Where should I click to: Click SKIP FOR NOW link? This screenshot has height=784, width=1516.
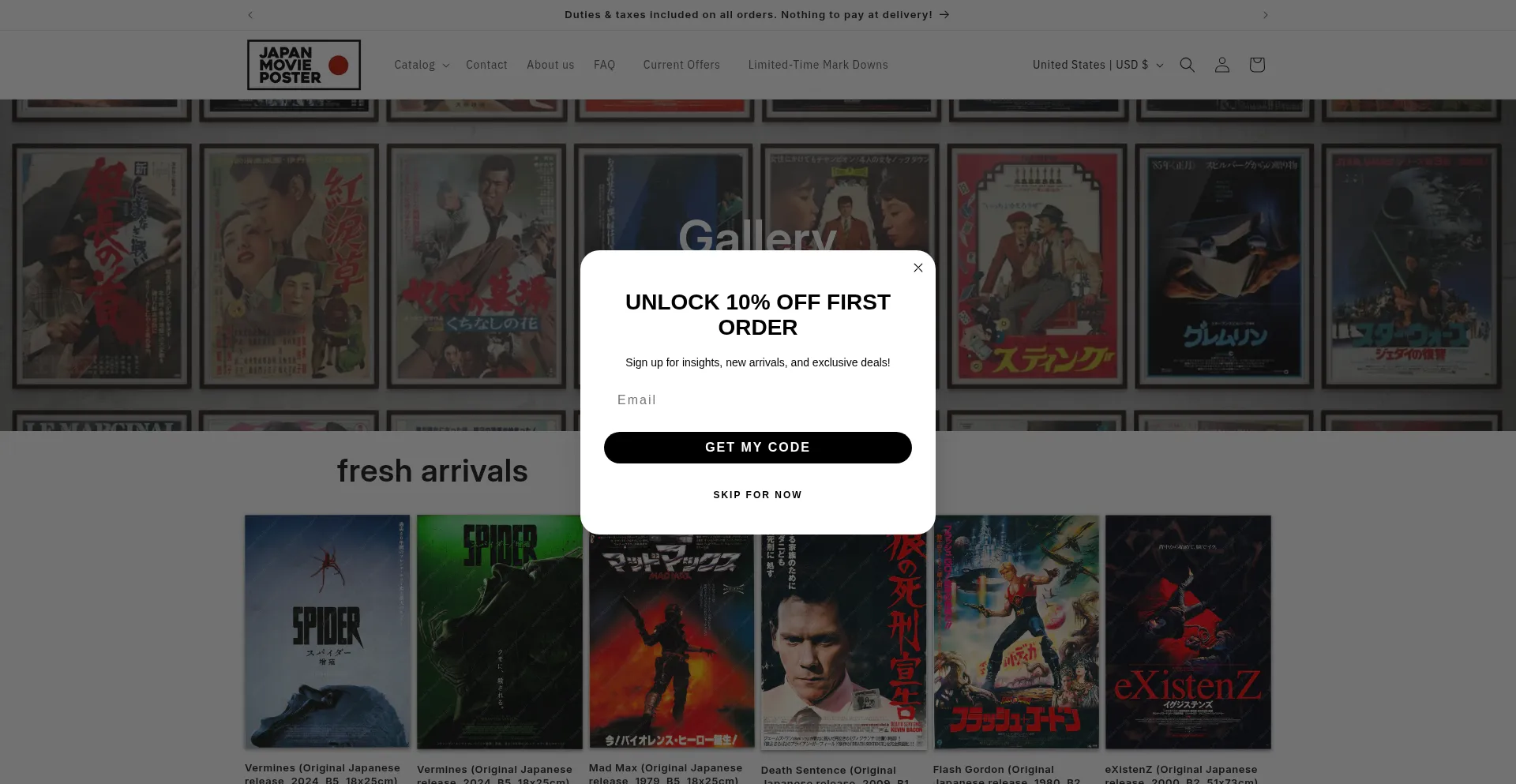757,495
